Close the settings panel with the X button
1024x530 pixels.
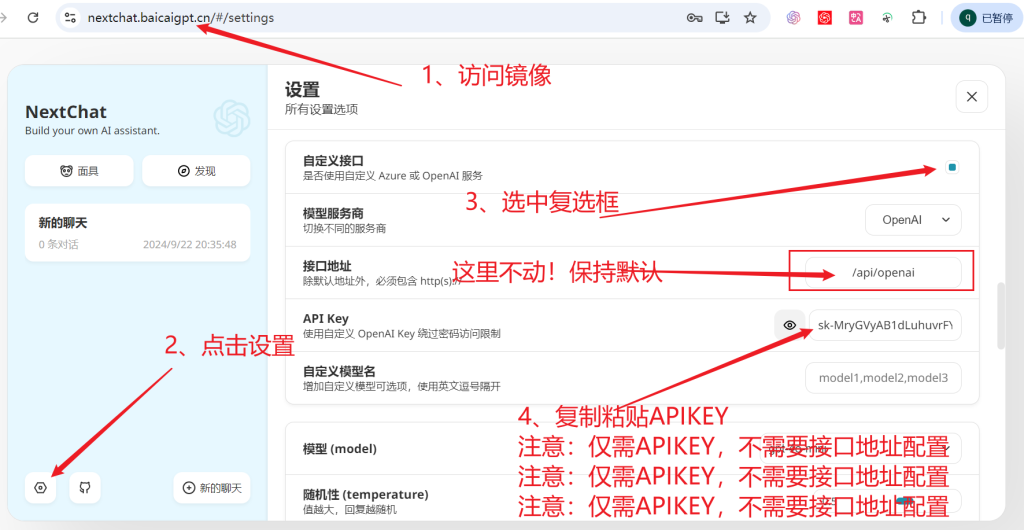(972, 97)
